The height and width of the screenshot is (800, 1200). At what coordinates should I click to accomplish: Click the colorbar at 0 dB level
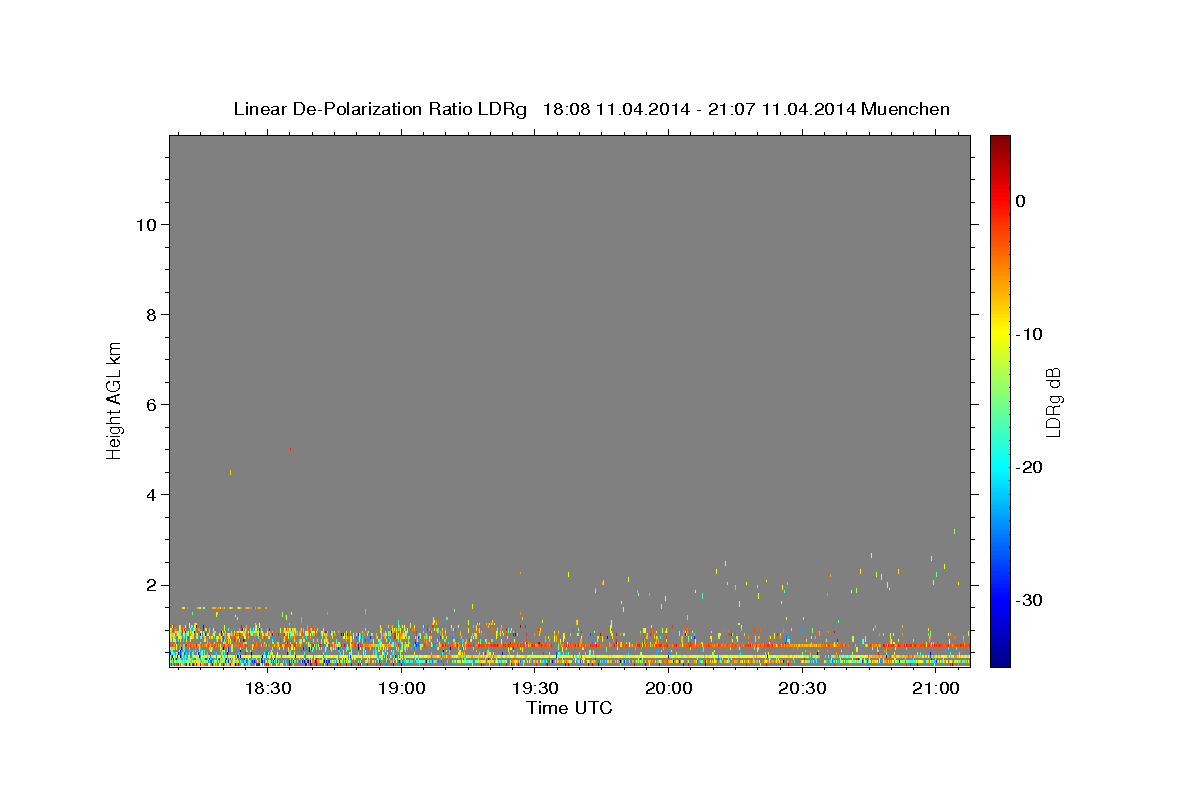[x=1000, y=201]
